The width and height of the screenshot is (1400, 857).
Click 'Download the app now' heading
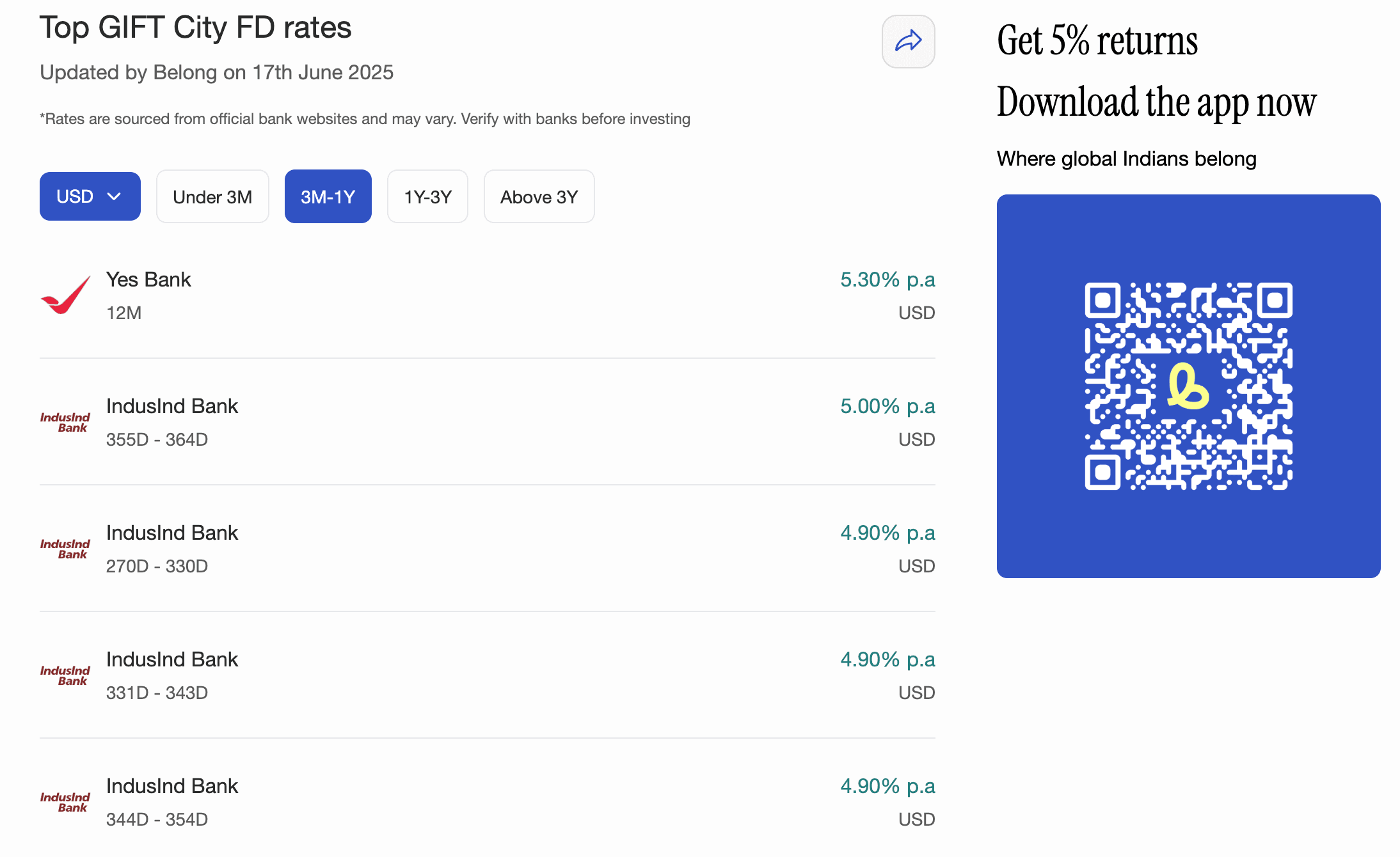(x=1156, y=102)
